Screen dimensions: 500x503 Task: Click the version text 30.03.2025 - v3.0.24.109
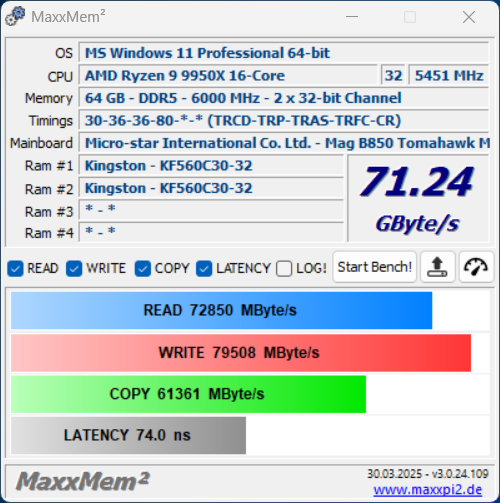click(428, 474)
